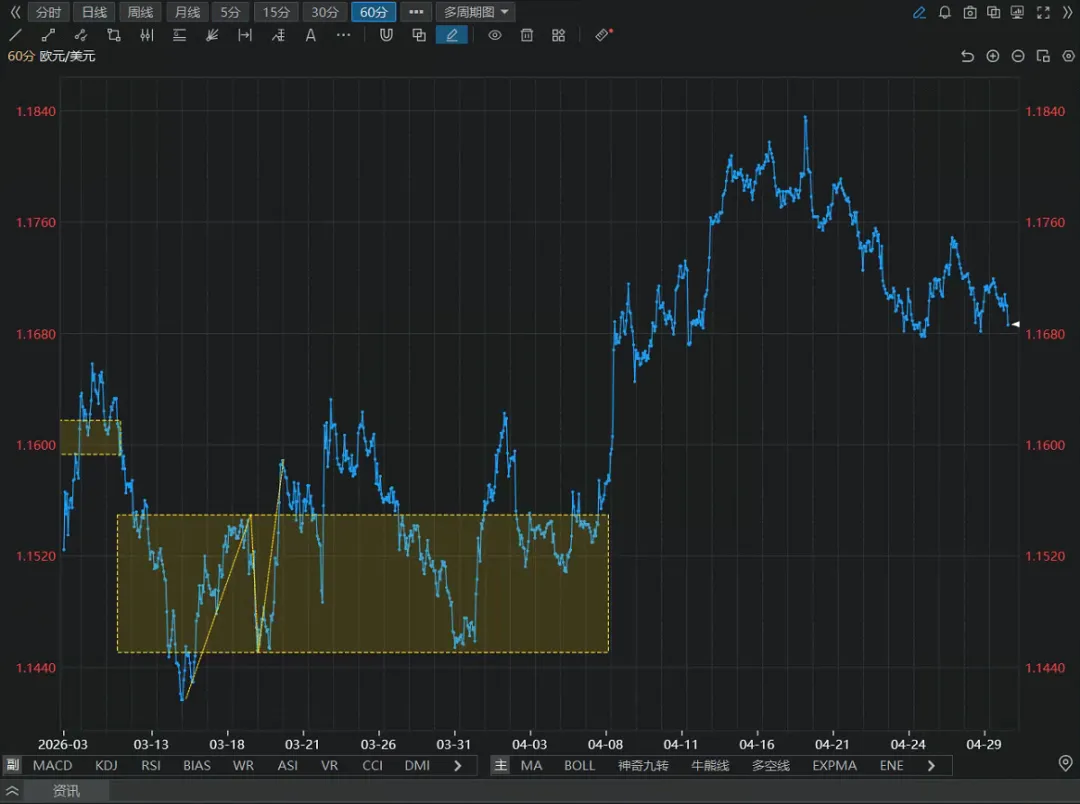This screenshot has height=804, width=1080.
Task: Choose the DMI sub-indicator
Action: click(417, 765)
